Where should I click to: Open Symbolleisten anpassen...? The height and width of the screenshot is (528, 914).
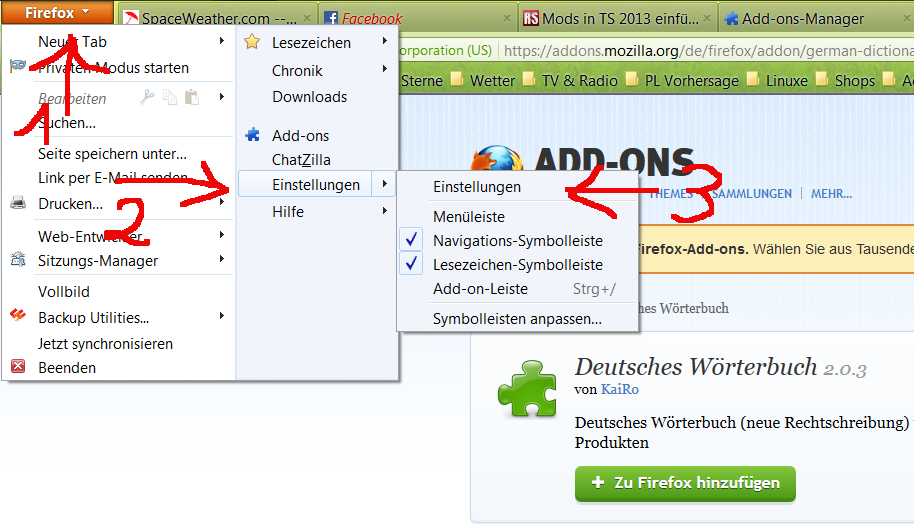[517, 319]
